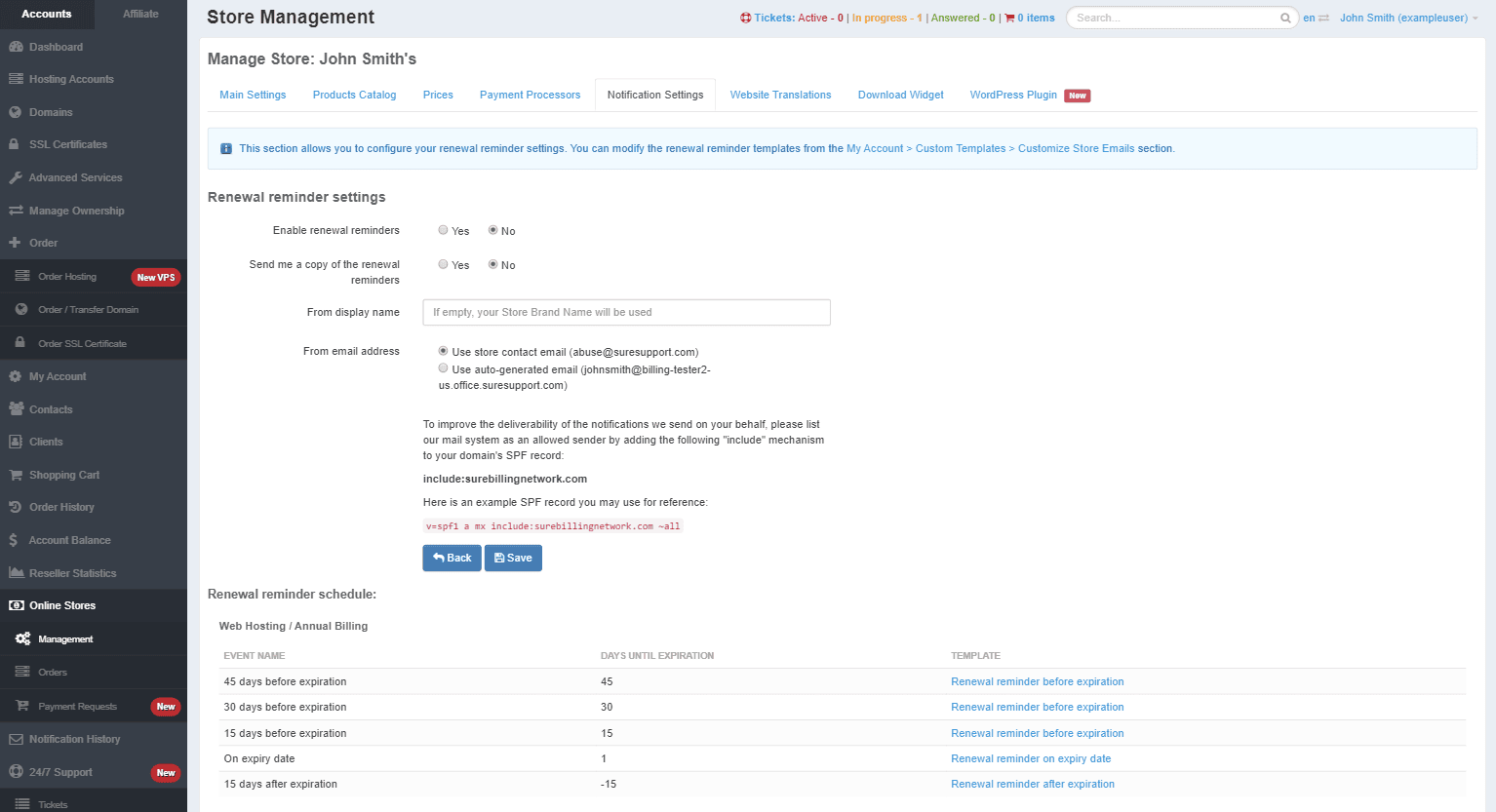The image size is (1496, 812).
Task: Open template link for 30 days before expiration
Action: pyautogui.click(x=1037, y=707)
